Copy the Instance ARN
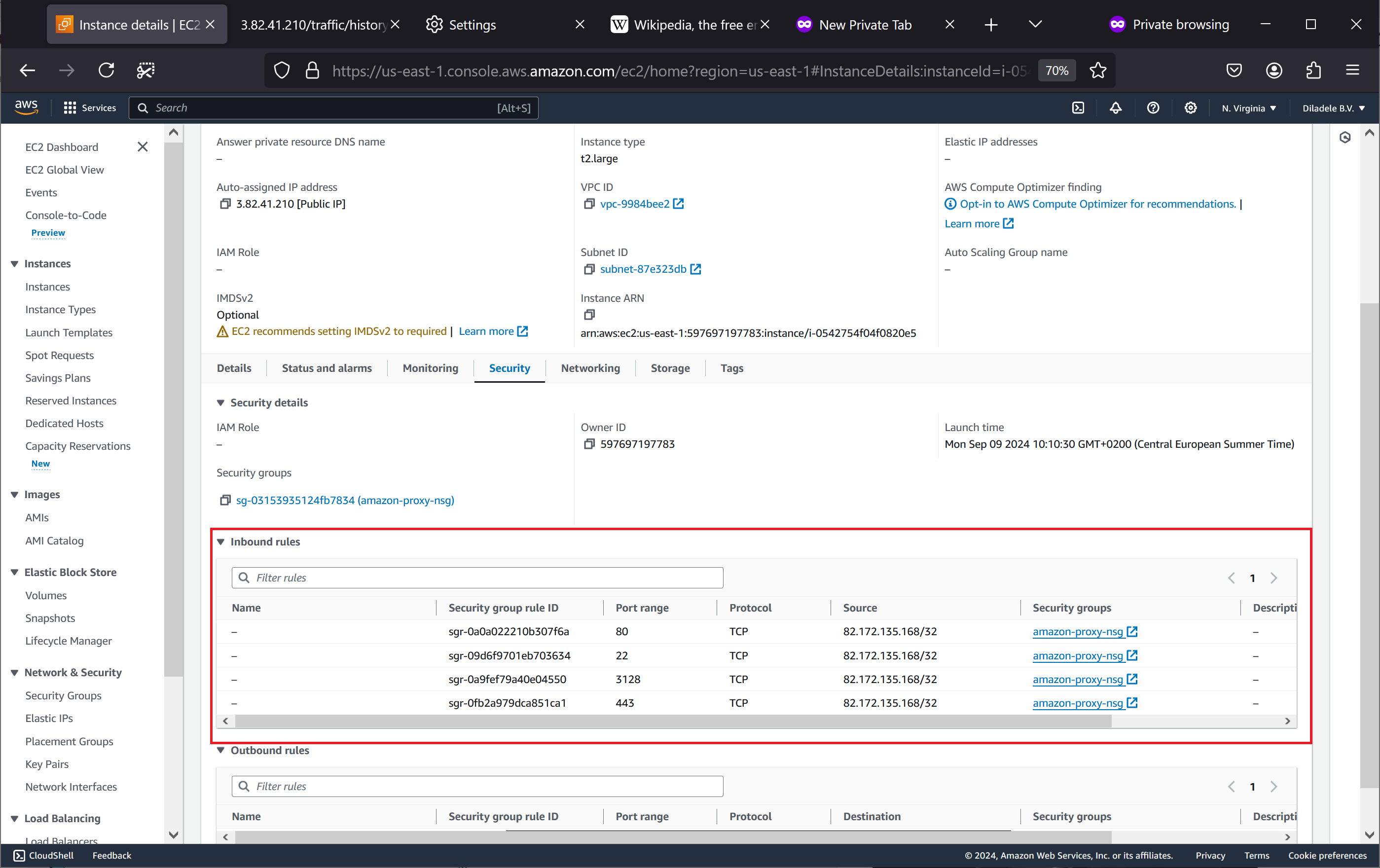Viewport: 1380px width, 868px height. [589, 315]
